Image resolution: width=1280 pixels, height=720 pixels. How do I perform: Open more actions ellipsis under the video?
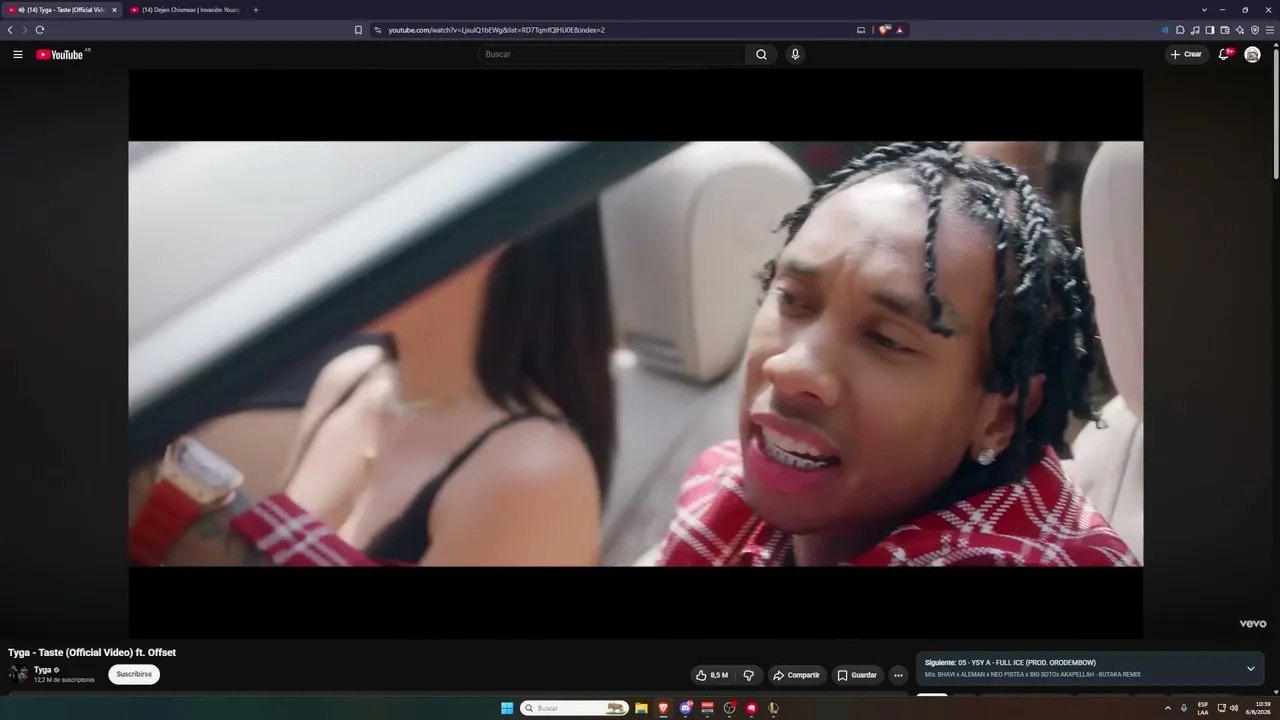point(898,675)
